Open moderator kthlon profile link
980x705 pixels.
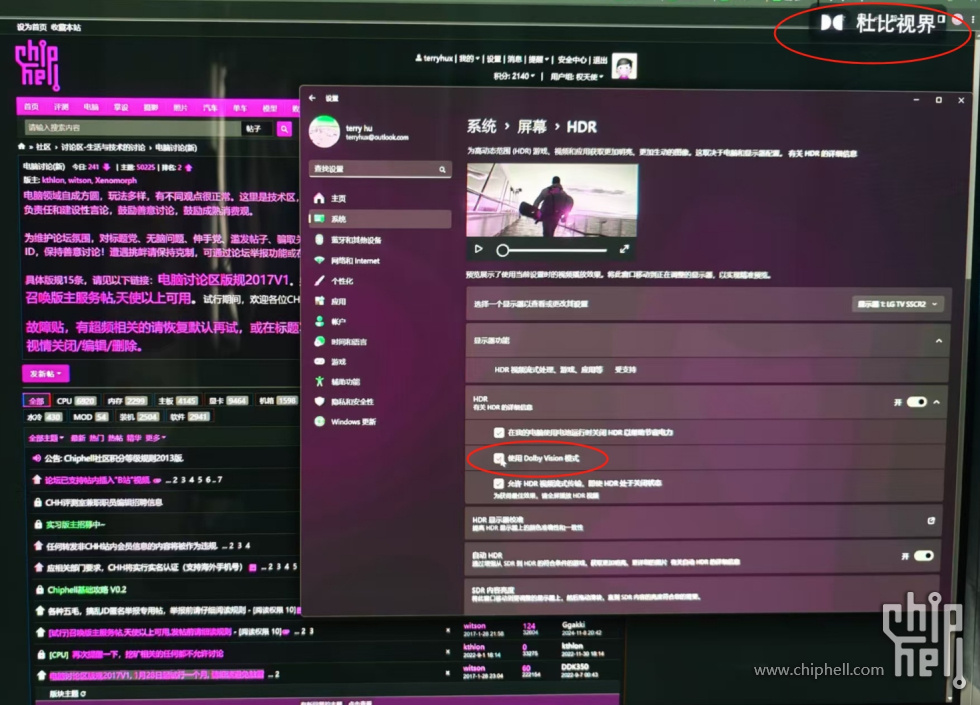pyautogui.click(x=52, y=180)
